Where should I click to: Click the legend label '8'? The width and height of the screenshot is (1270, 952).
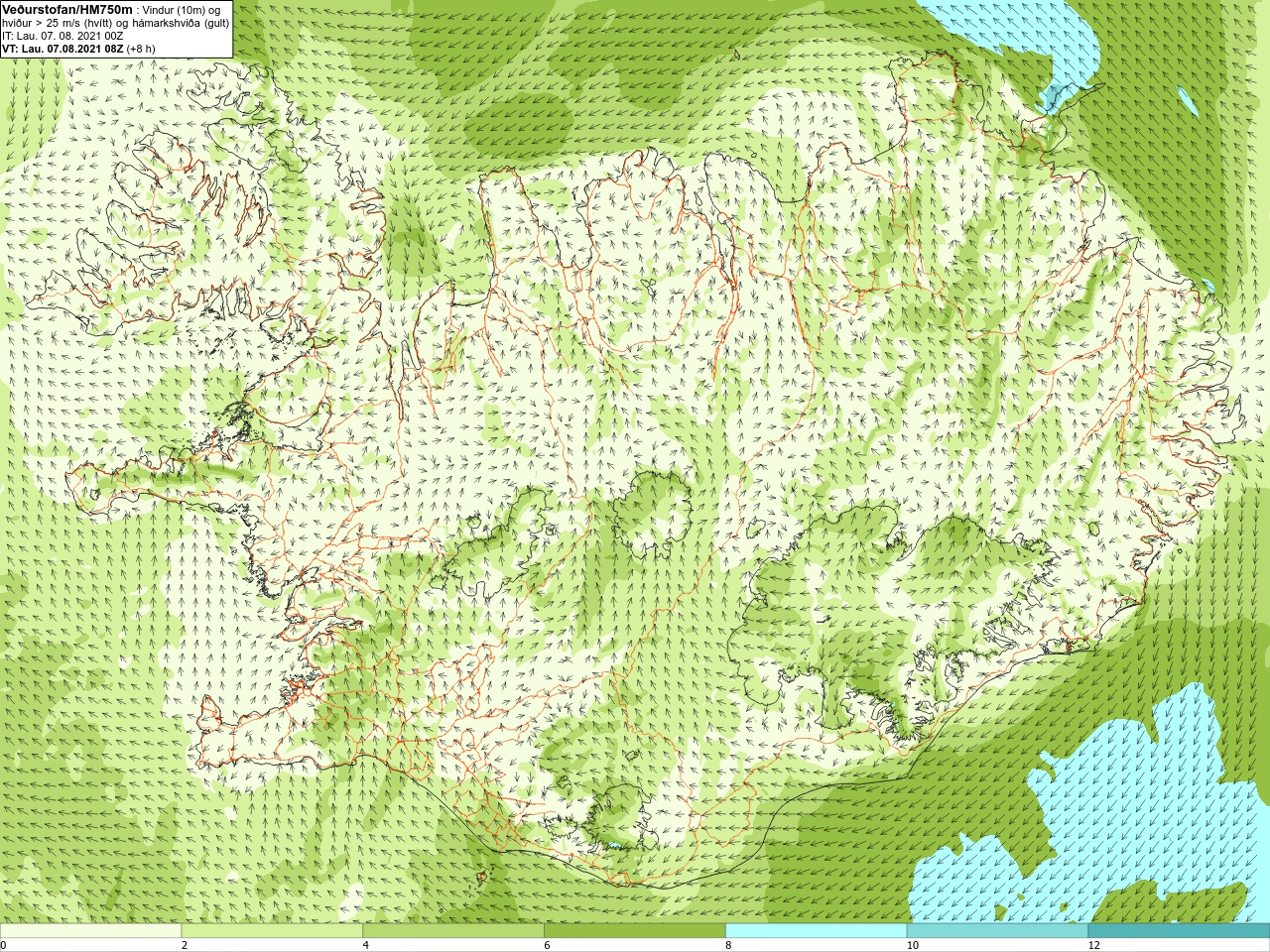[728, 946]
